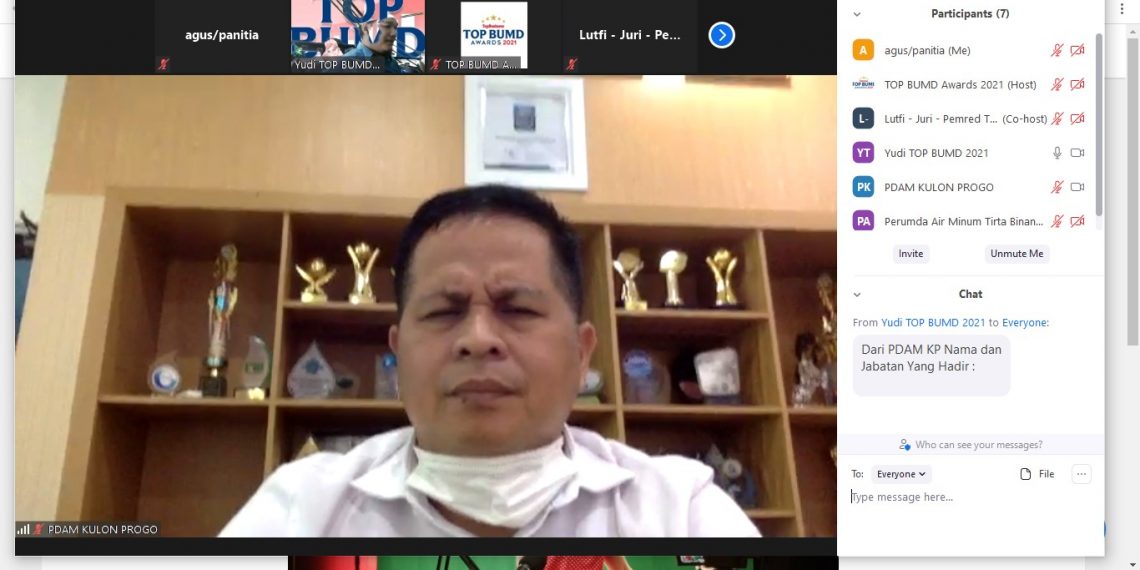Click Yudi TOP BUMD 2021 sender link
The image size is (1140, 570).
pyautogui.click(x=933, y=322)
